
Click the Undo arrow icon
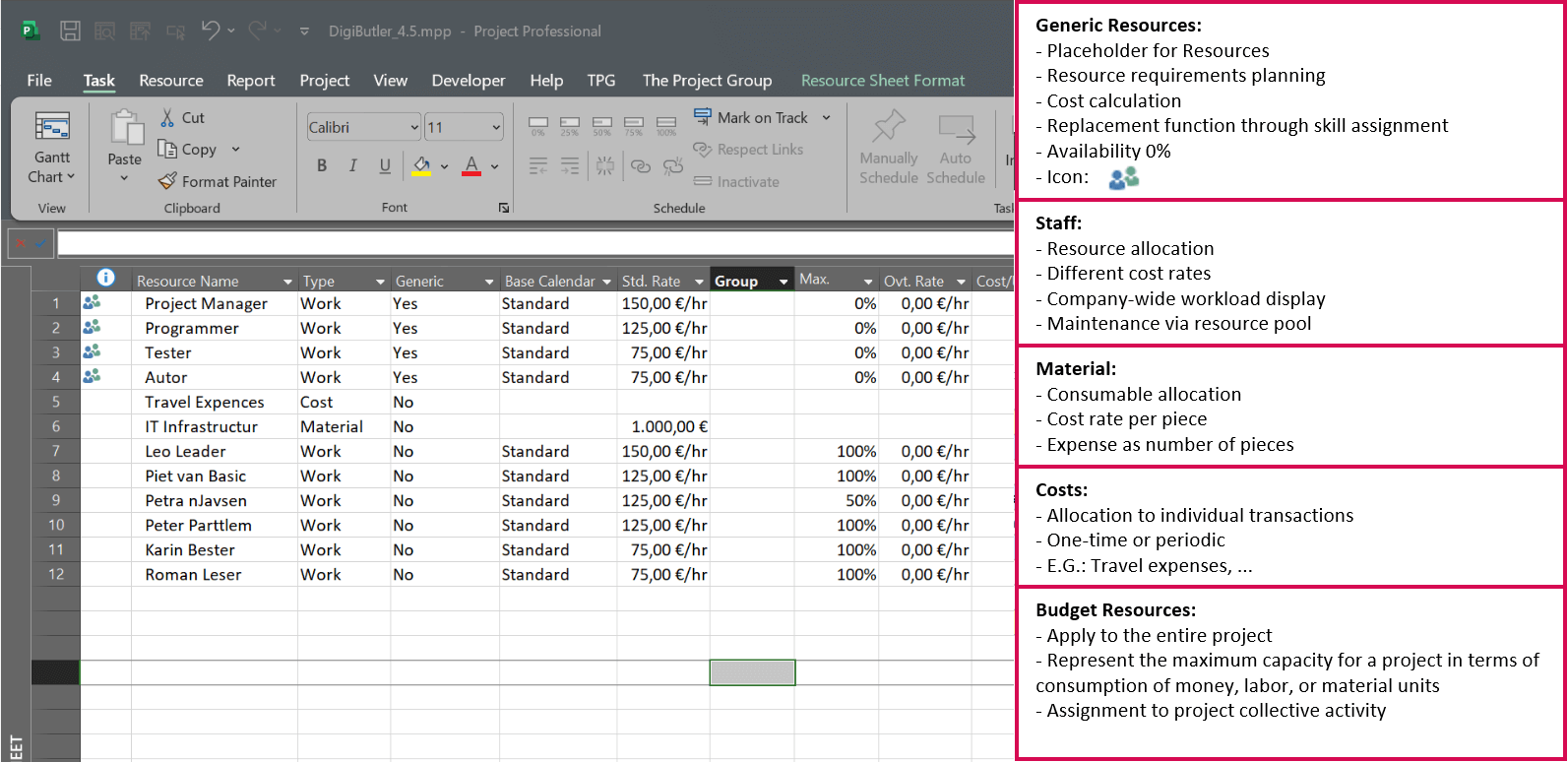pos(211,31)
